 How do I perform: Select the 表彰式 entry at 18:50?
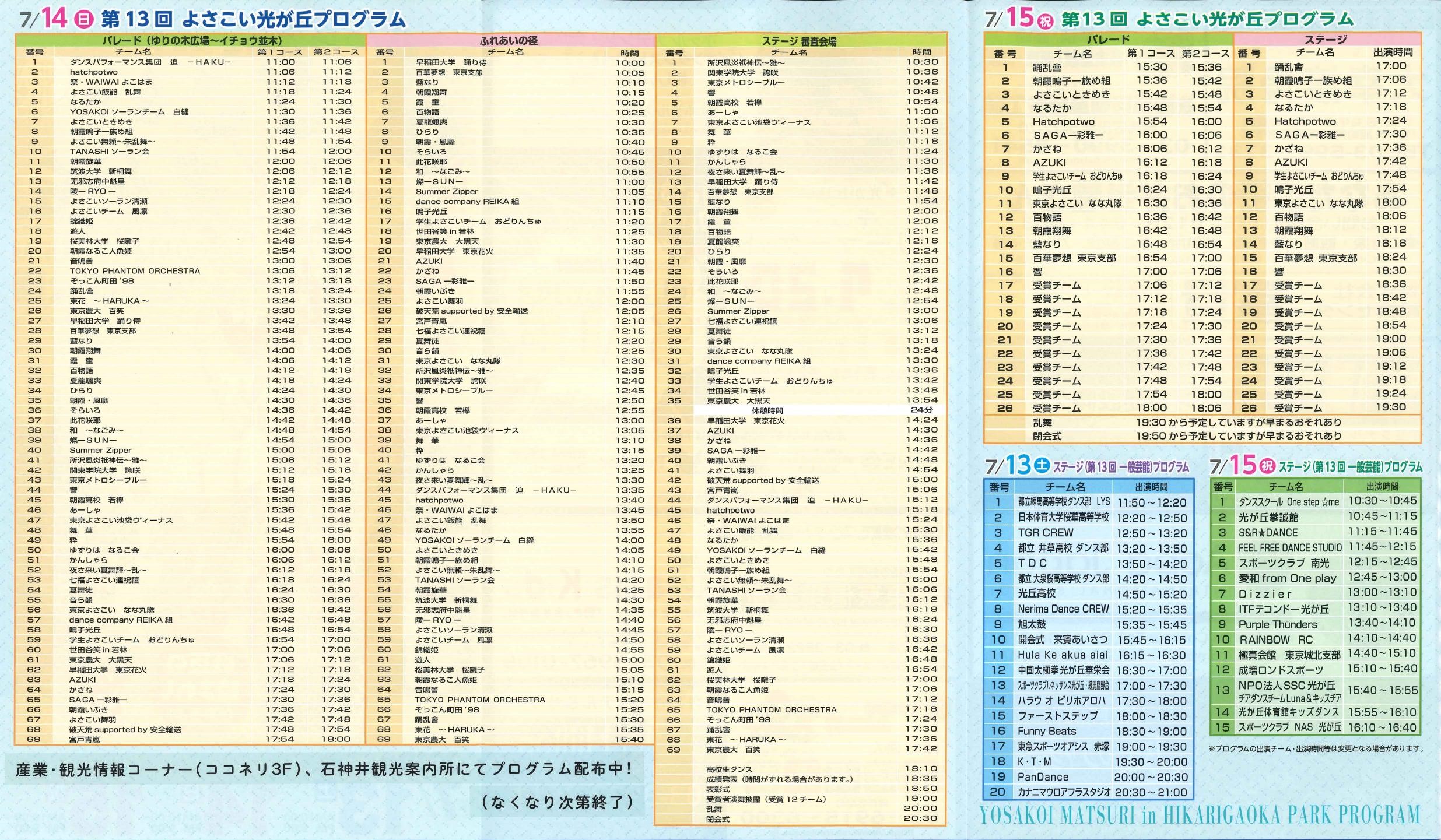(x=717, y=789)
